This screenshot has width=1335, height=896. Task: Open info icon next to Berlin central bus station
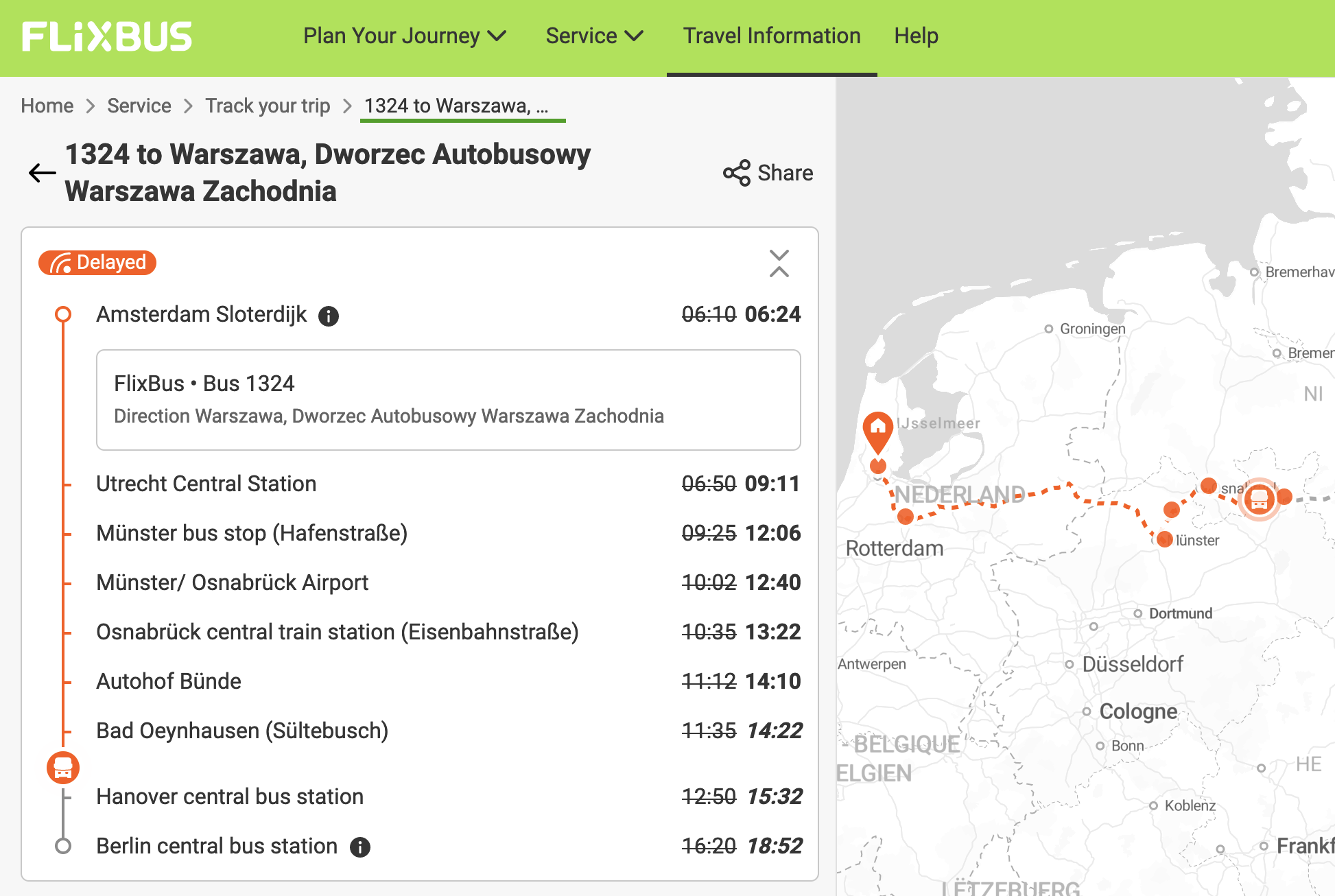point(360,847)
